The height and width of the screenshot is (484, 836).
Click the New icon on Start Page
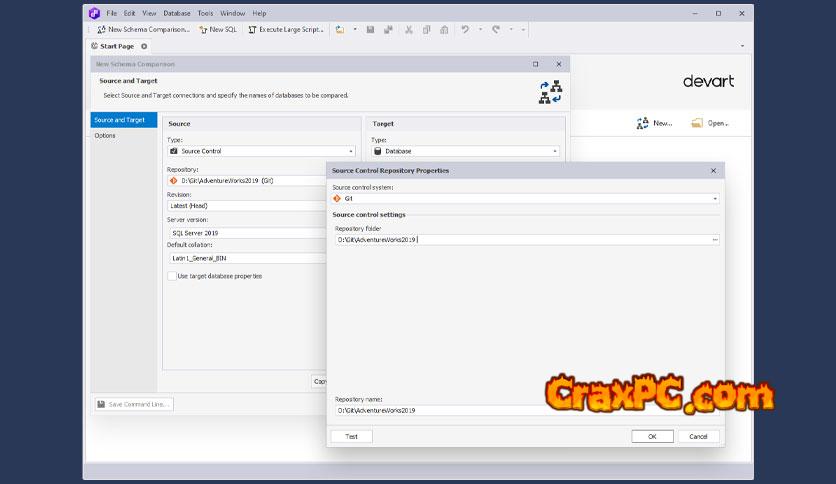coord(643,123)
